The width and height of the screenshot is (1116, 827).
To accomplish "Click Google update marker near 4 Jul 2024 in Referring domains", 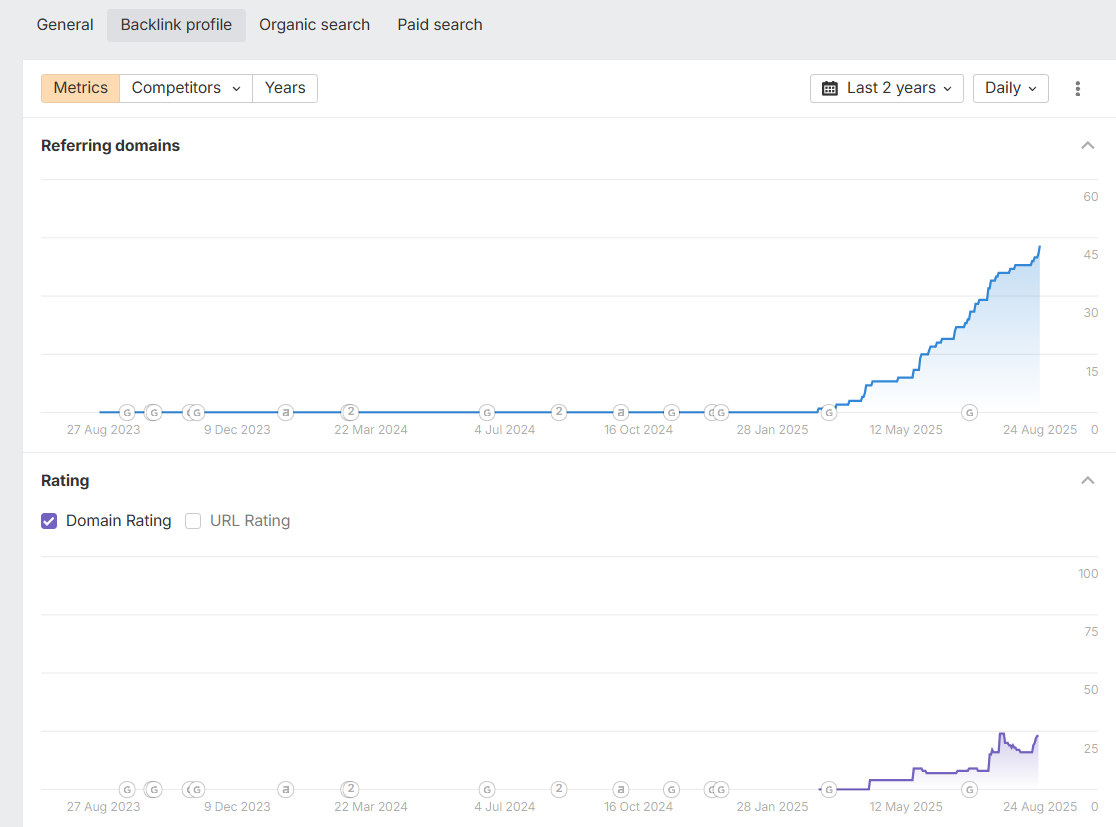I will pos(487,412).
